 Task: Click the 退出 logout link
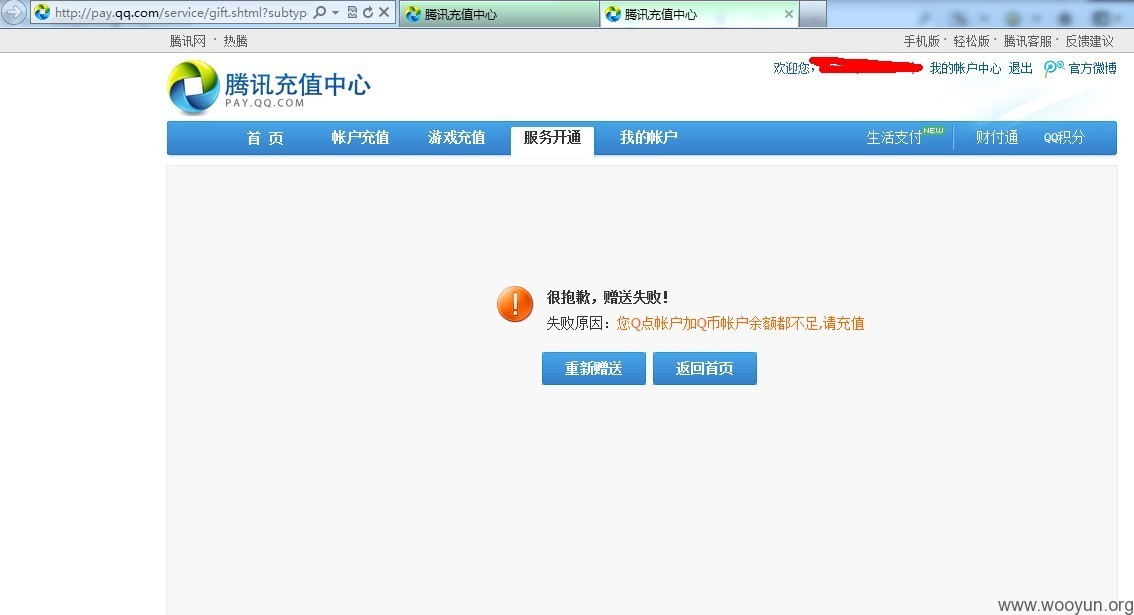tap(1020, 68)
